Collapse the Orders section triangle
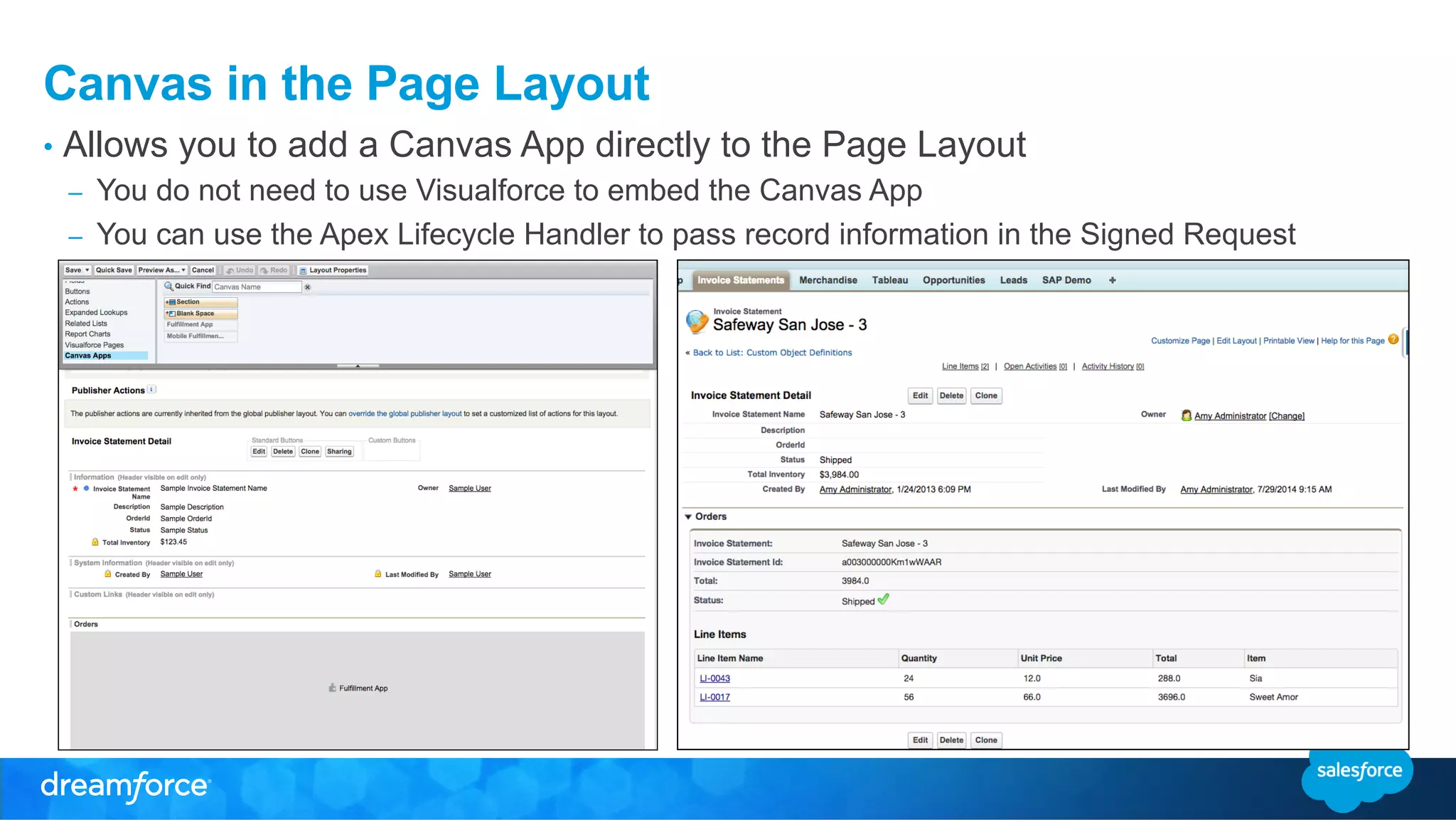This screenshot has width=1456, height=820. pos(688,517)
